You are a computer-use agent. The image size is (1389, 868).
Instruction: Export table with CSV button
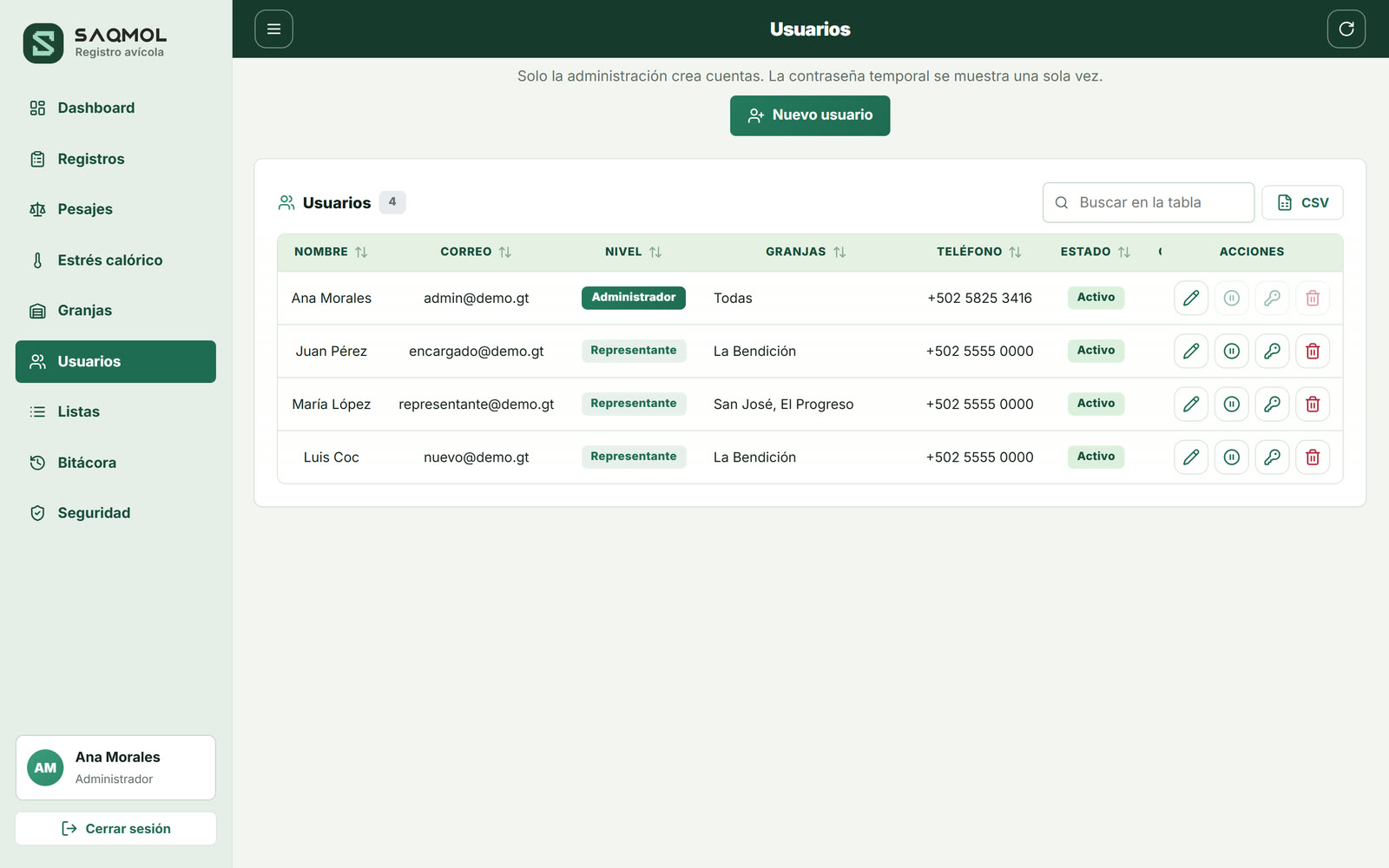(1302, 202)
